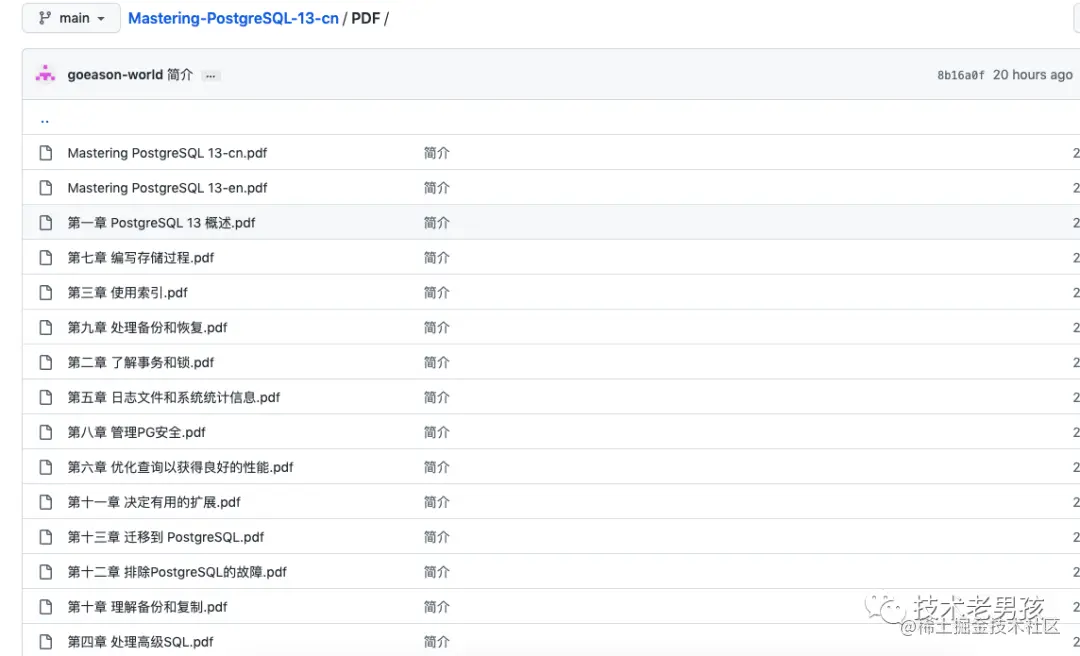Open 简介 commit link for 第九章 处理备份和恢复.pdf

click(x=437, y=327)
